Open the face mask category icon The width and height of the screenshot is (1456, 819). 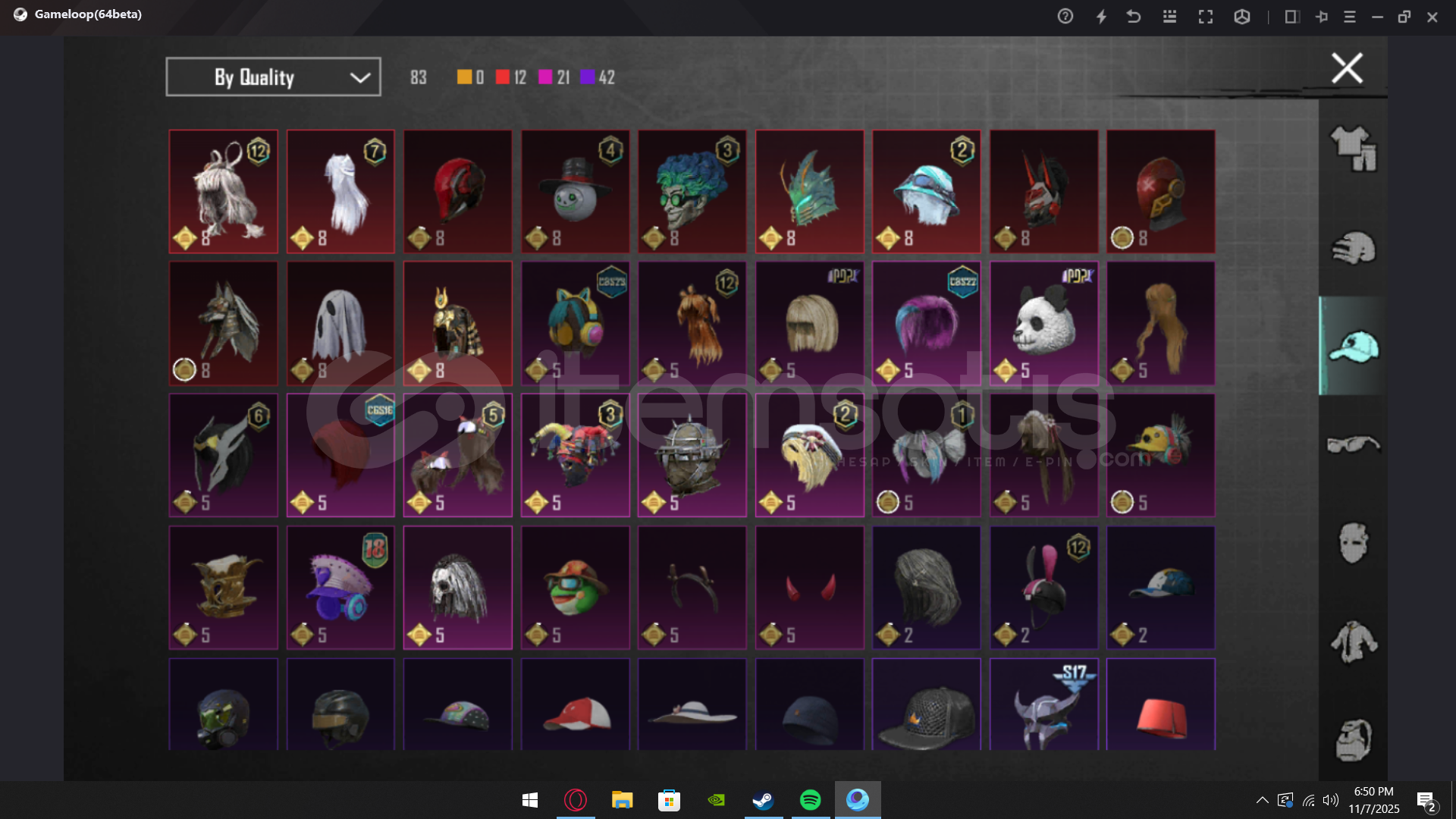[1354, 543]
